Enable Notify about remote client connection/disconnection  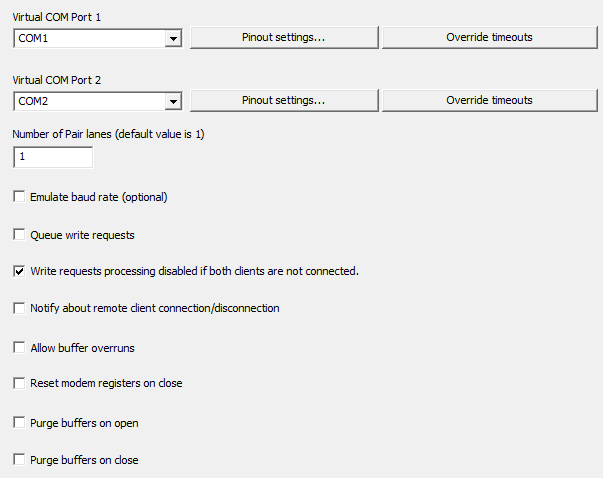pos(19,308)
